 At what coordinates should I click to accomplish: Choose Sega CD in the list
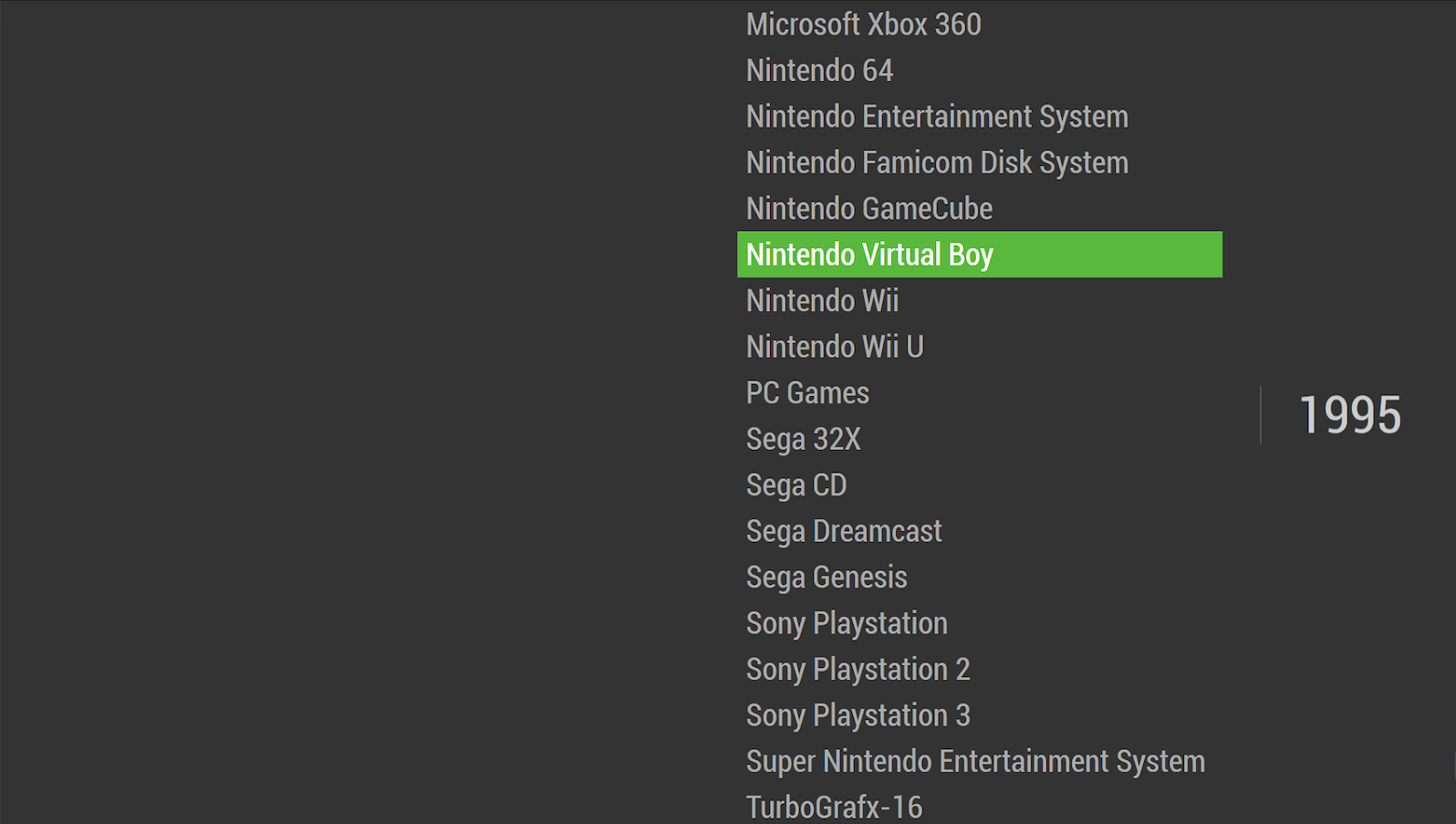pos(796,485)
